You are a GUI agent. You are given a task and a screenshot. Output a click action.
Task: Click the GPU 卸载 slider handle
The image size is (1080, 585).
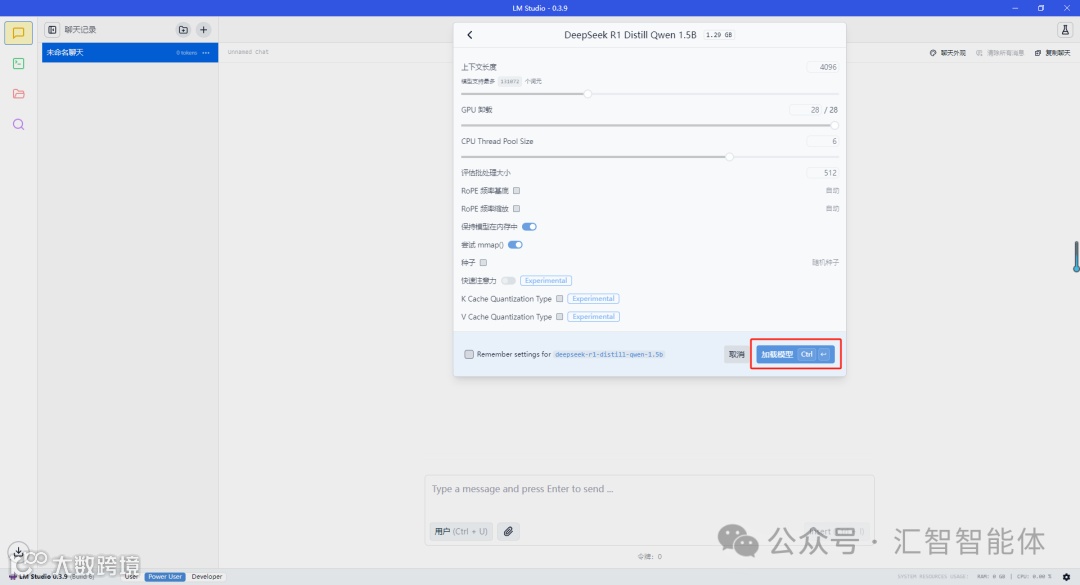pos(834,125)
